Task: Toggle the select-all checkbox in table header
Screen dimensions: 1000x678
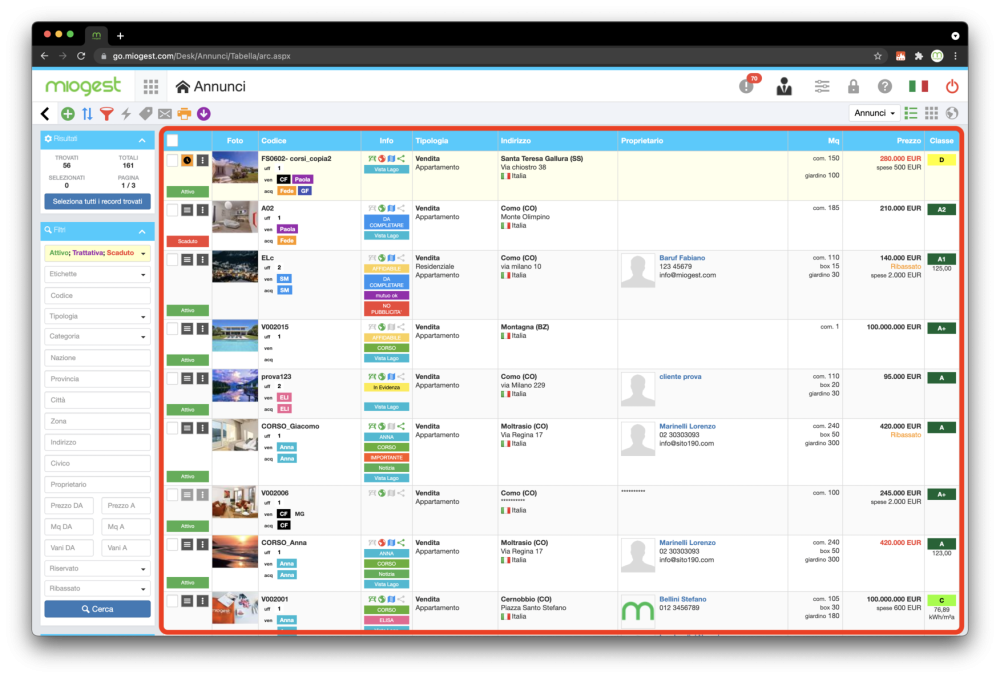Action: click(x=173, y=140)
